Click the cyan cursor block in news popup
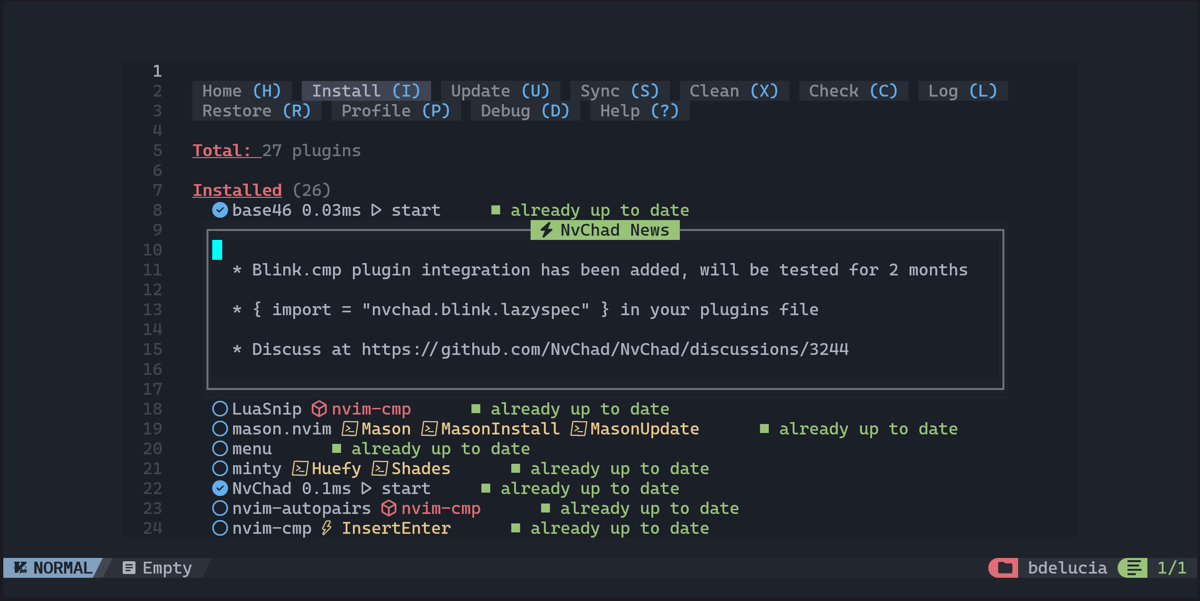The height and width of the screenshot is (601, 1200). pos(217,250)
